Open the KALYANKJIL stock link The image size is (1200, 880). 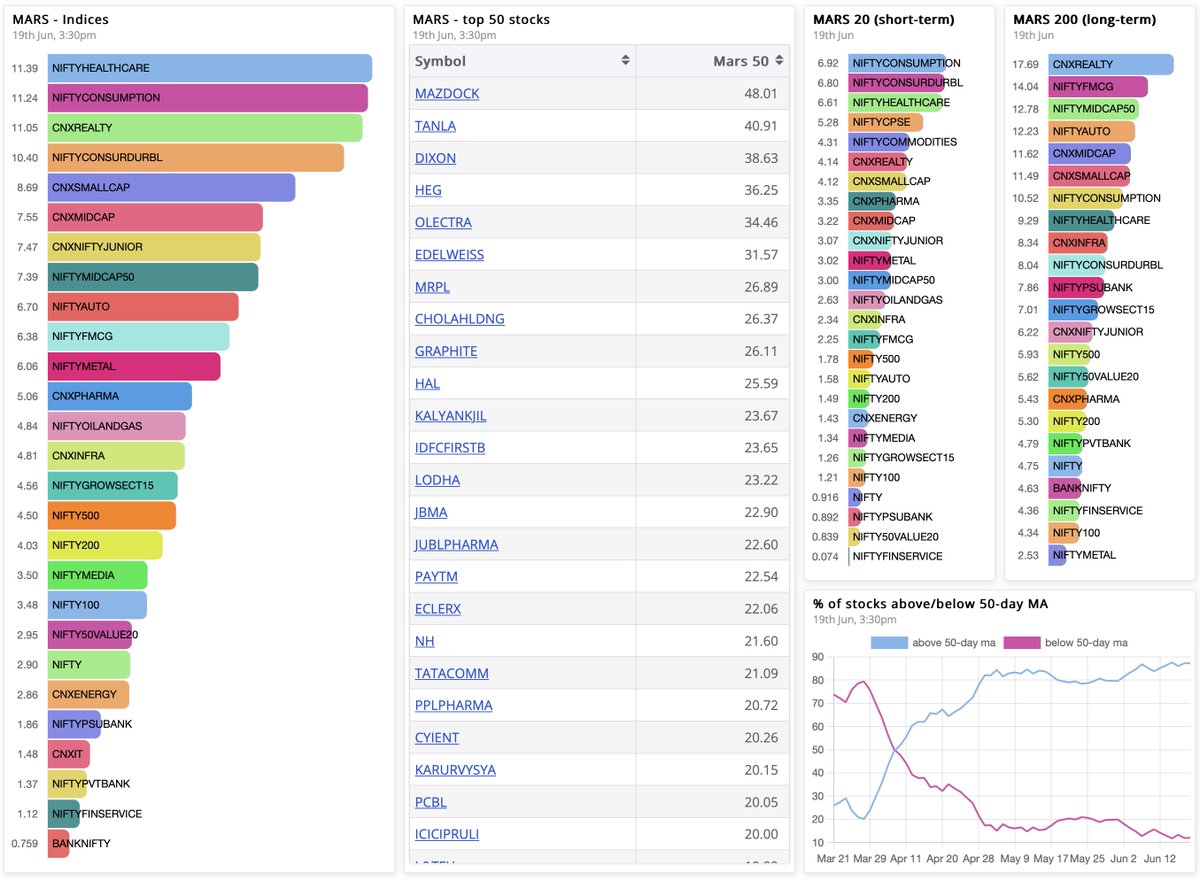point(451,415)
